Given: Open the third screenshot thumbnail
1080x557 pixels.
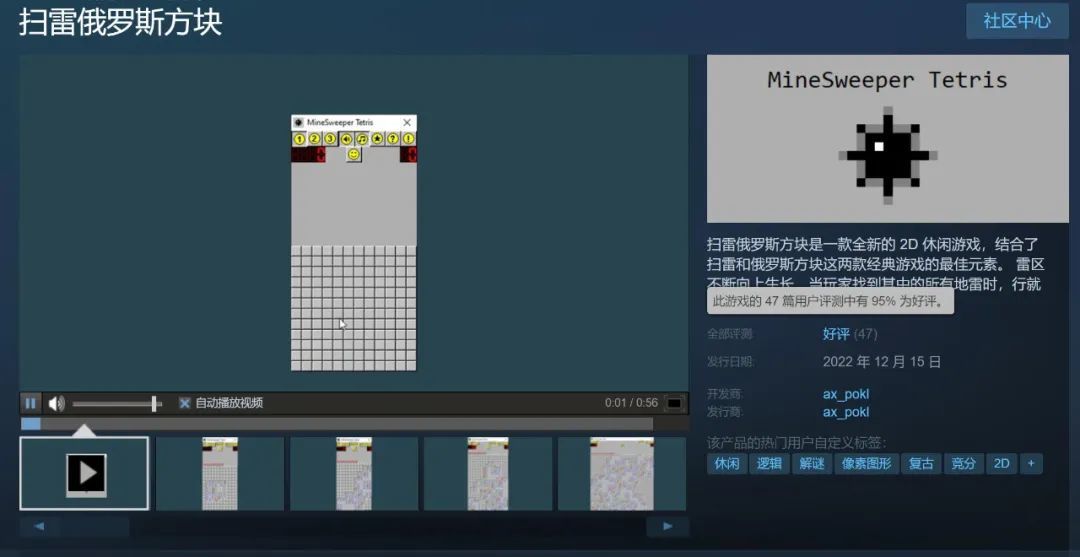Looking at the screenshot, I should [x=354, y=474].
